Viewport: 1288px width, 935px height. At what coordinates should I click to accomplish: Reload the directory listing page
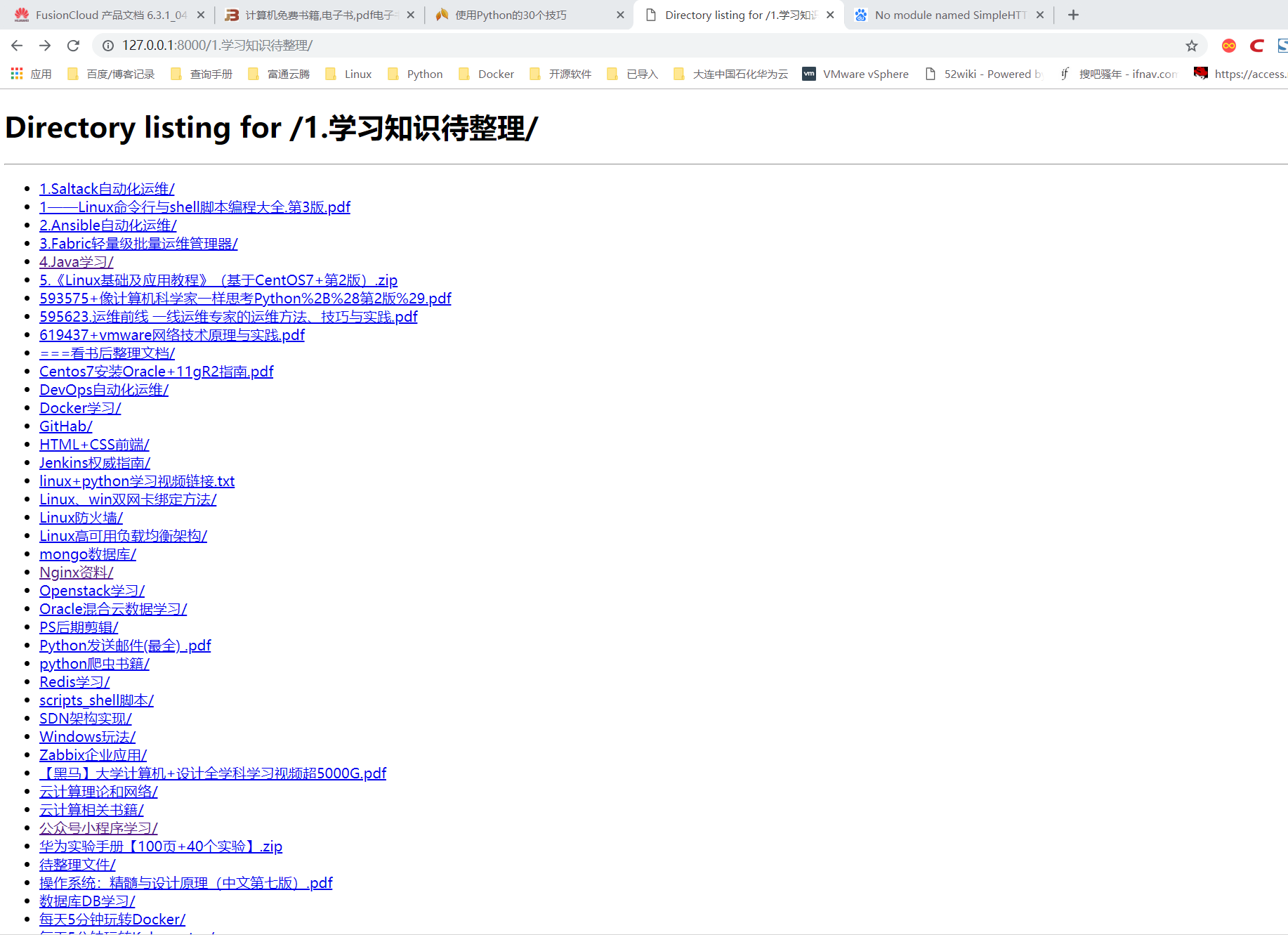(x=73, y=46)
